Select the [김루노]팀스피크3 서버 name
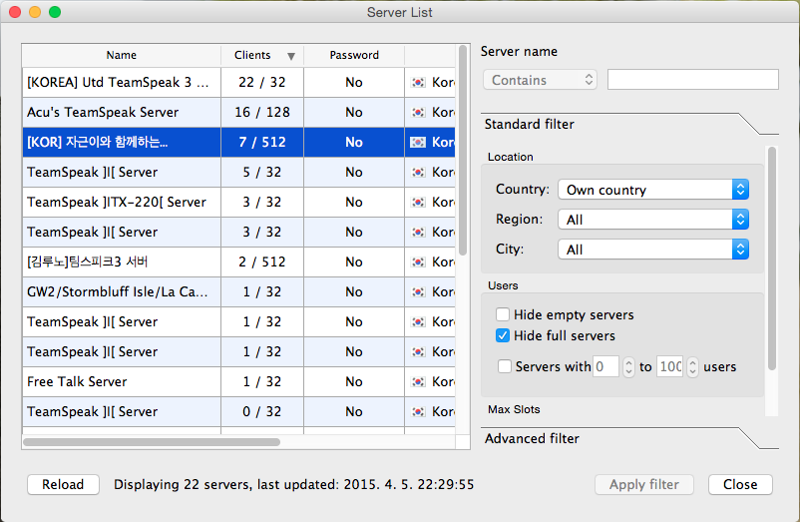 pos(87,262)
